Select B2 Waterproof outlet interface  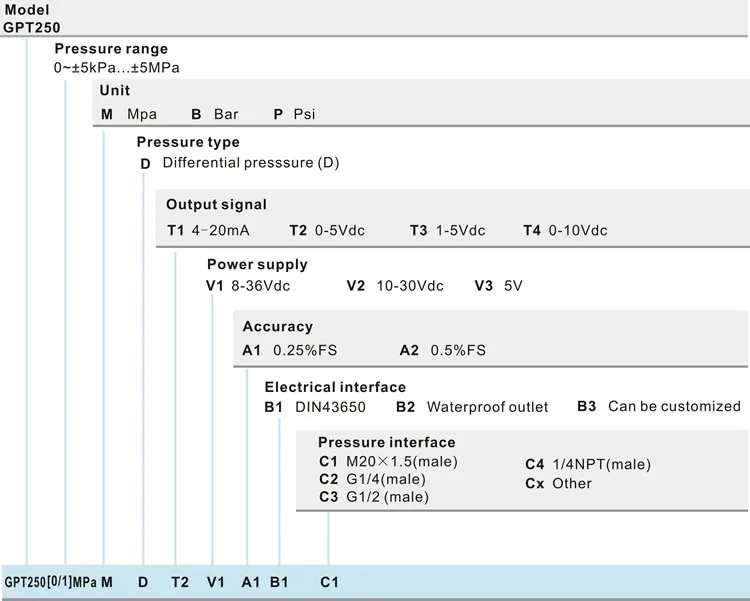(472, 407)
